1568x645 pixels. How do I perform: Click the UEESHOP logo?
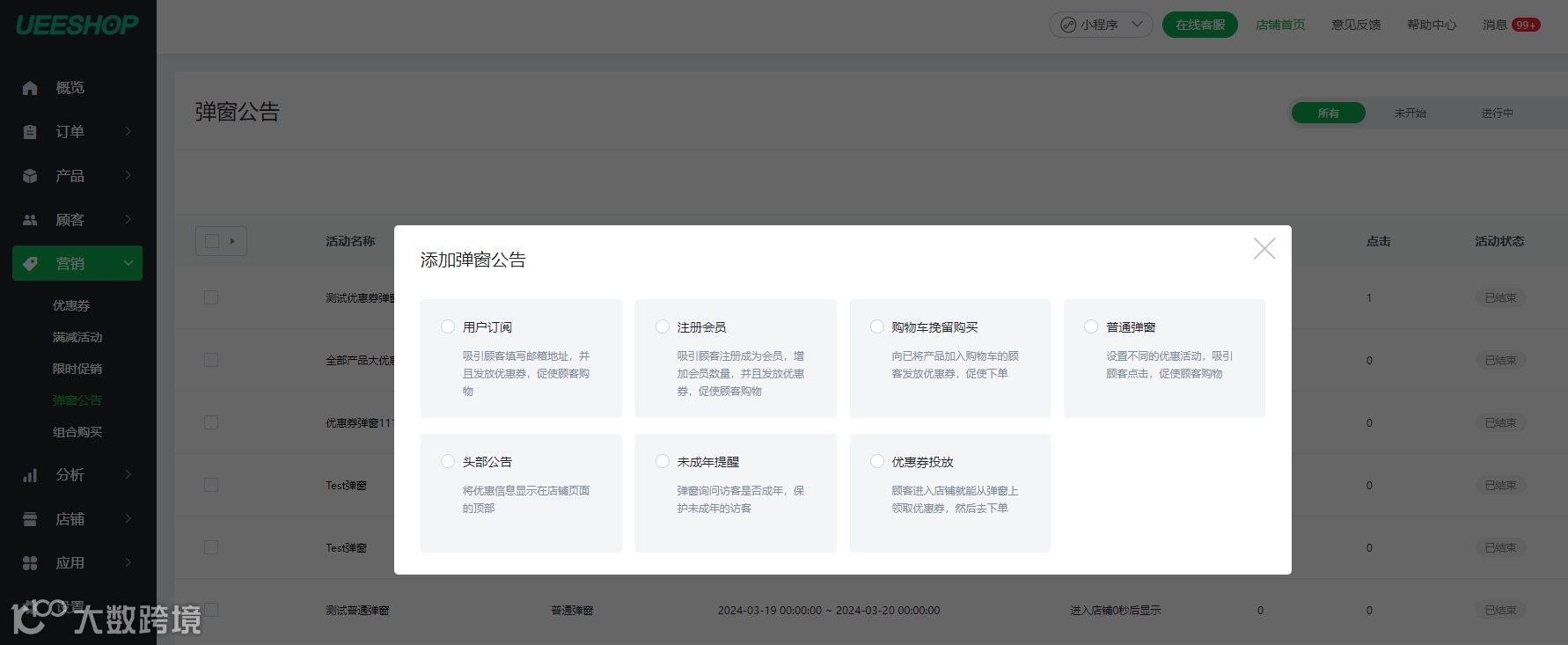[77, 25]
